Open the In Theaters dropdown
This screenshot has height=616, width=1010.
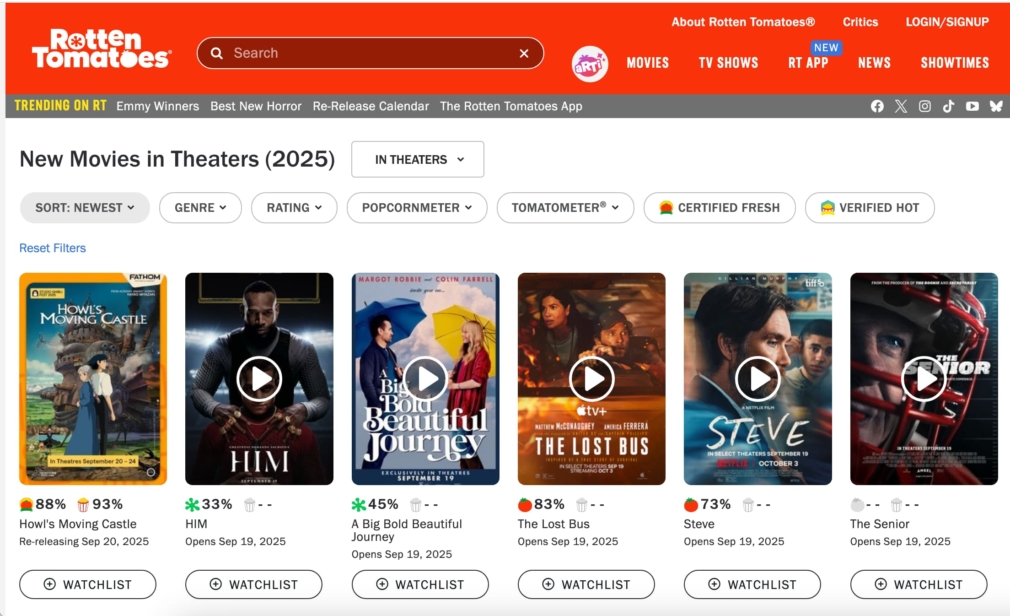coord(417,159)
